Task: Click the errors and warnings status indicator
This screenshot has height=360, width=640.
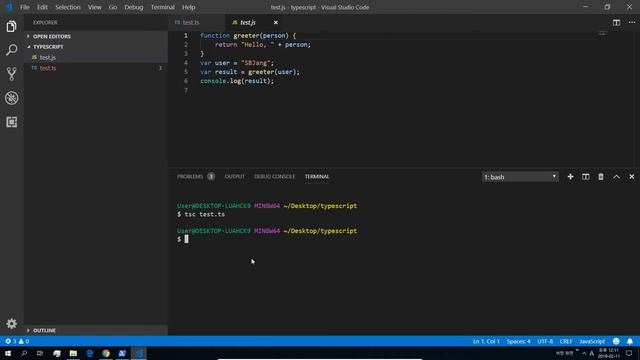Action: tap(17, 341)
